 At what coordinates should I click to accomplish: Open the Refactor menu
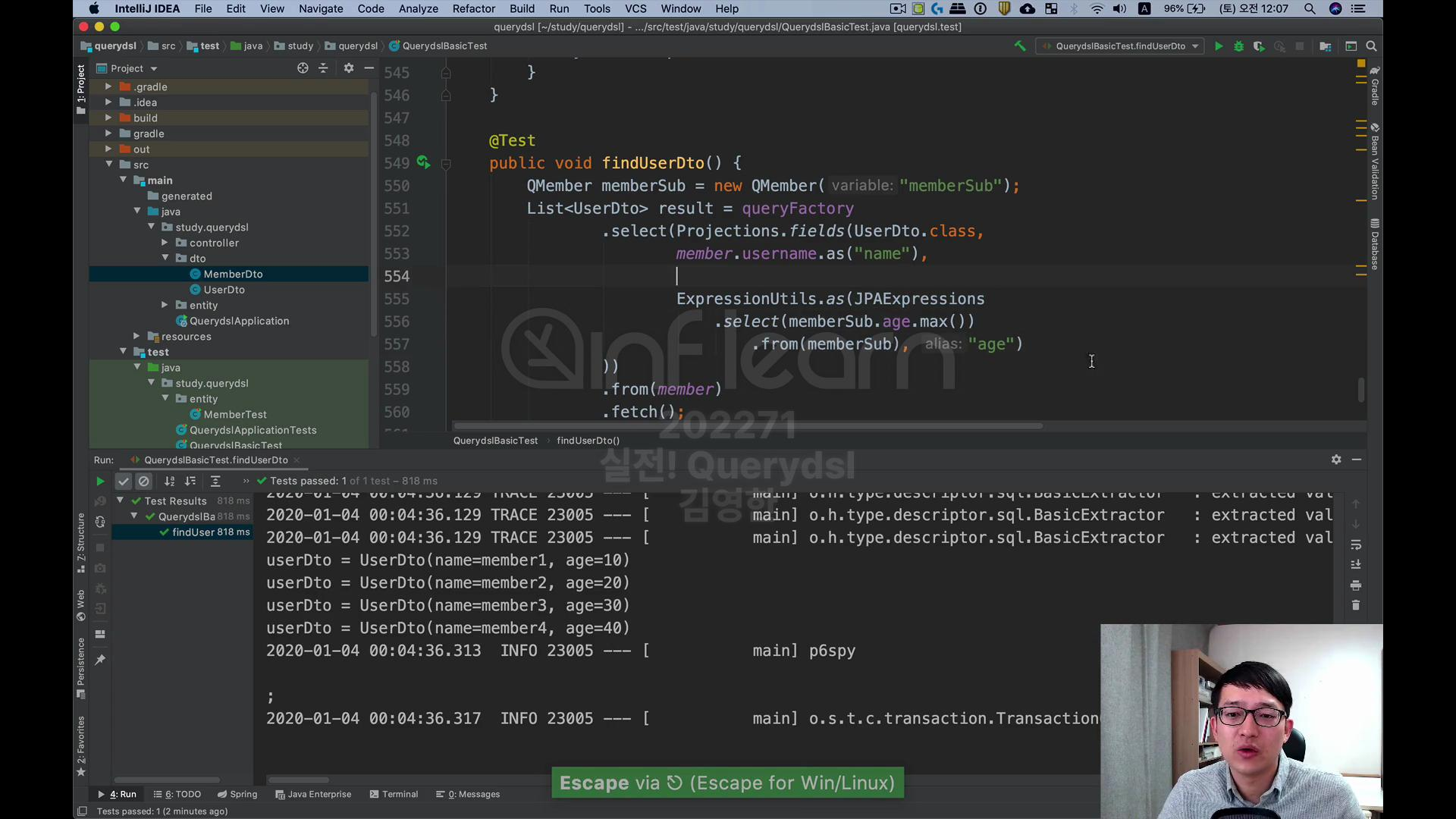473,8
